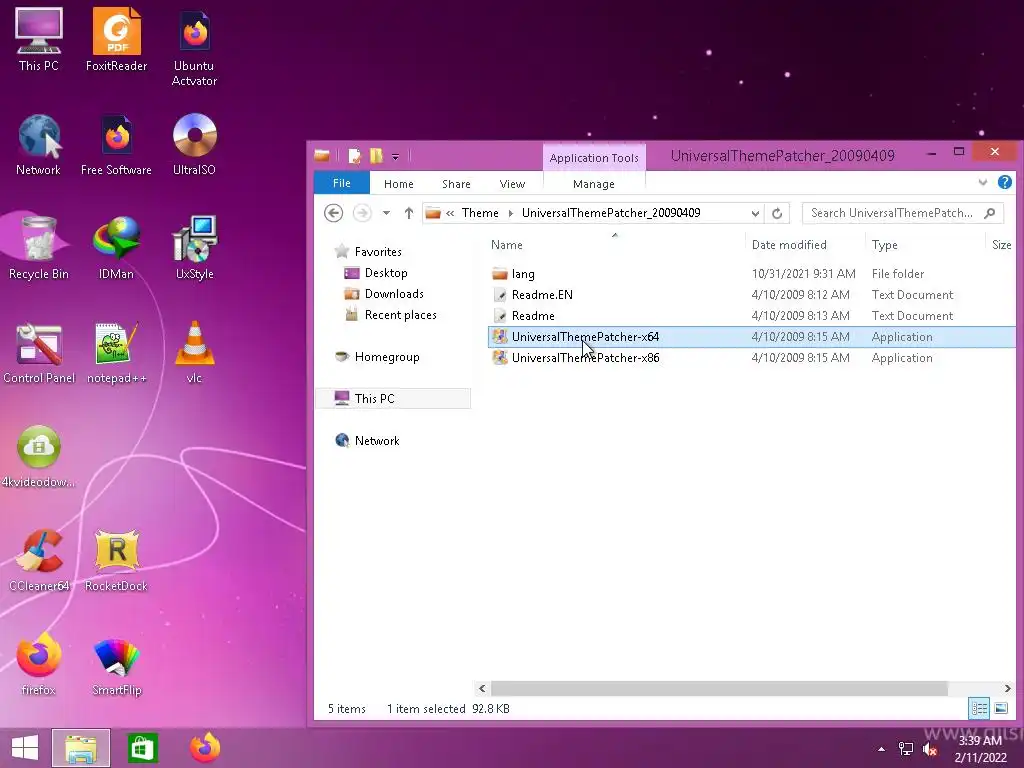Expand the ribbon with chevron arrow
Screen dimensions: 1024x768
point(983,183)
